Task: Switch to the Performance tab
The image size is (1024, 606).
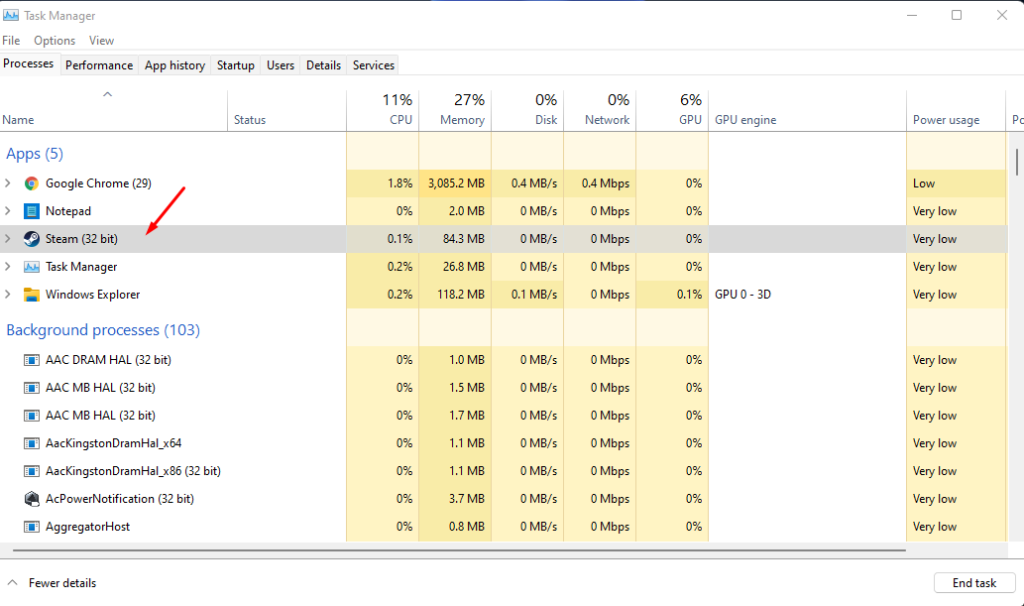Action: pyautogui.click(x=99, y=65)
